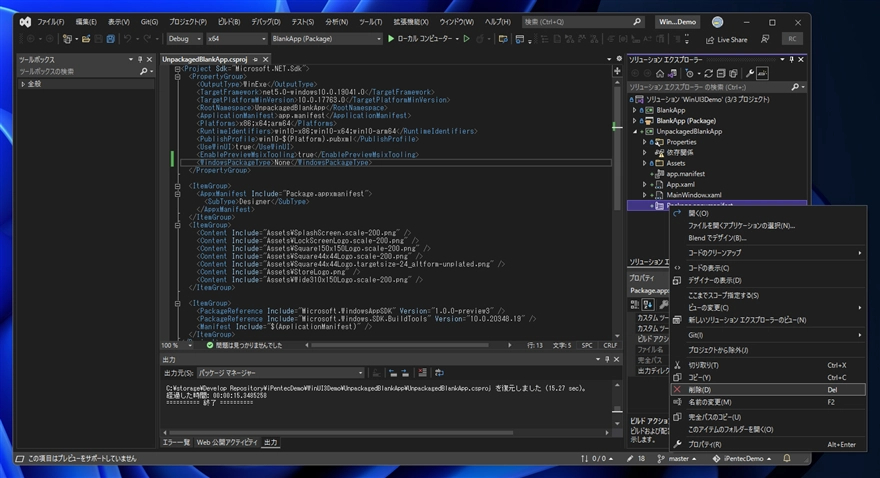The width and height of the screenshot is (880, 478).
Task: Click the Output panel vertical scrollbar
Action: [617, 403]
